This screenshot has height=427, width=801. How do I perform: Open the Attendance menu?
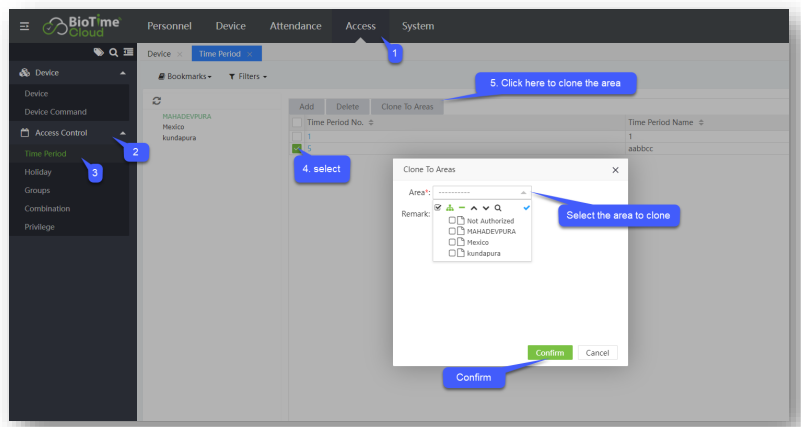pyautogui.click(x=295, y=26)
